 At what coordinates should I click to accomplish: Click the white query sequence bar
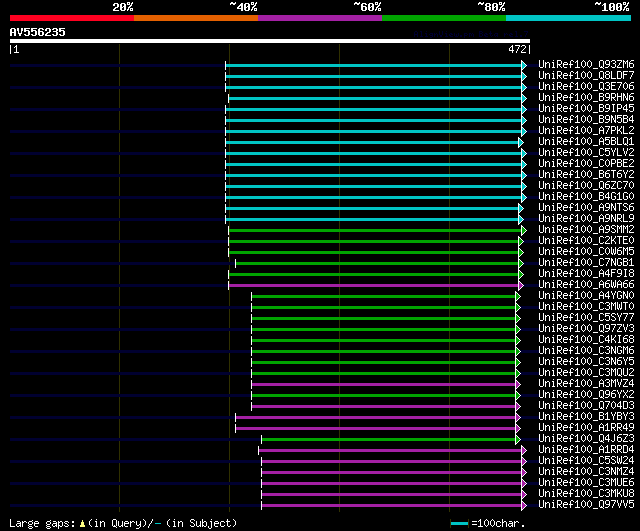click(x=270, y=41)
